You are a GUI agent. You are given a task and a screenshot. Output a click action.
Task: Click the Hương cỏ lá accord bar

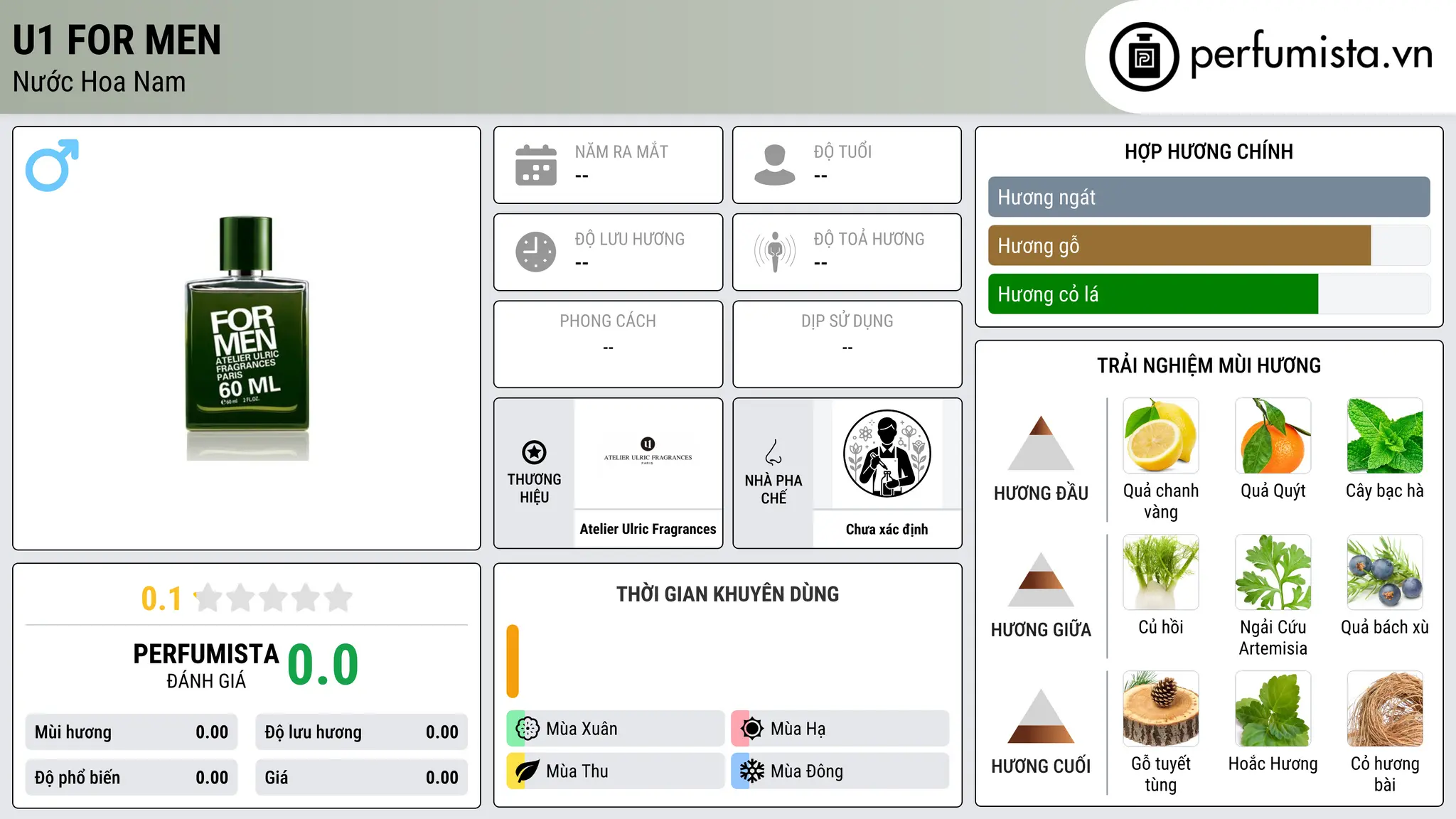coord(1209,294)
